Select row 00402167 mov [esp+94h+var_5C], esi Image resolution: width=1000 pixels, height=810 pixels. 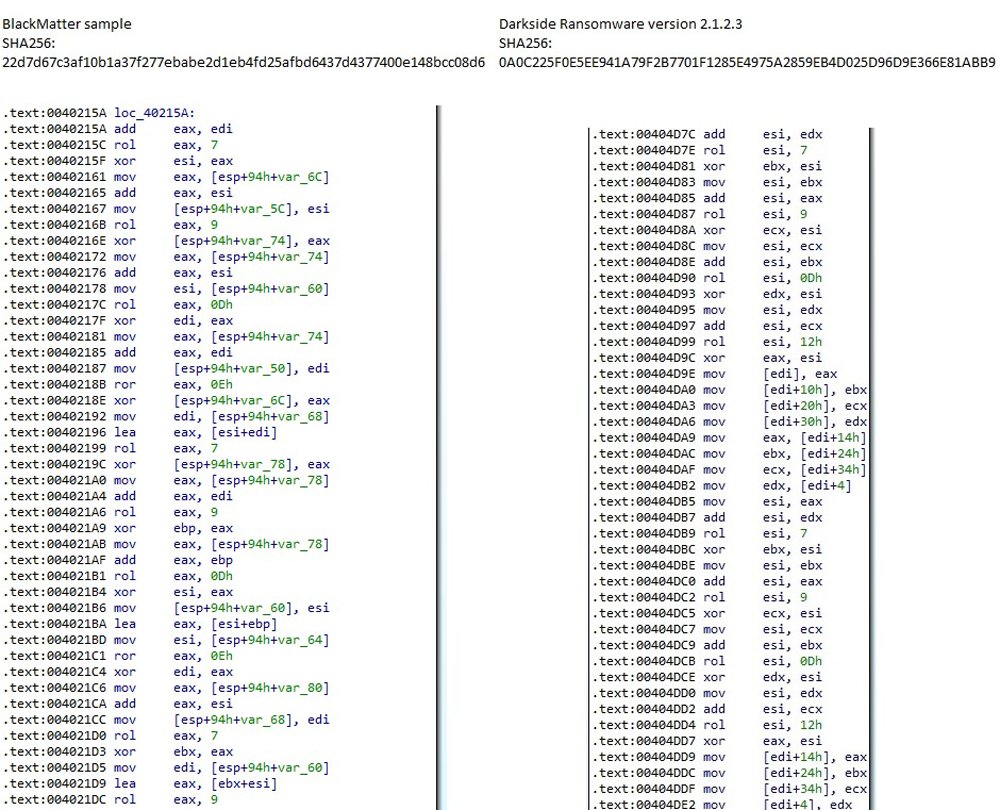[x=166, y=209]
